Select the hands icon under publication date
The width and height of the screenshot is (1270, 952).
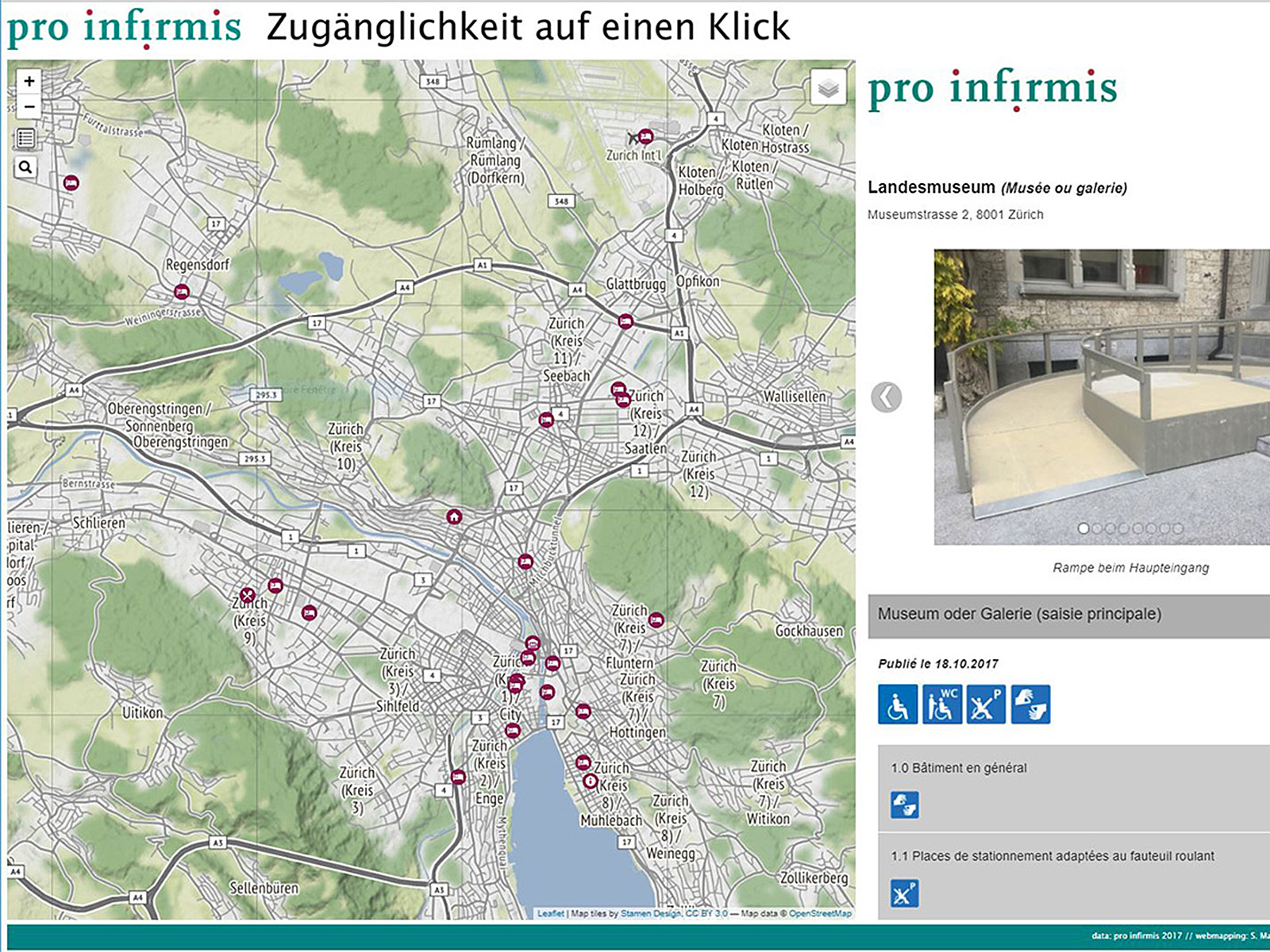pyautogui.click(x=1030, y=704)
